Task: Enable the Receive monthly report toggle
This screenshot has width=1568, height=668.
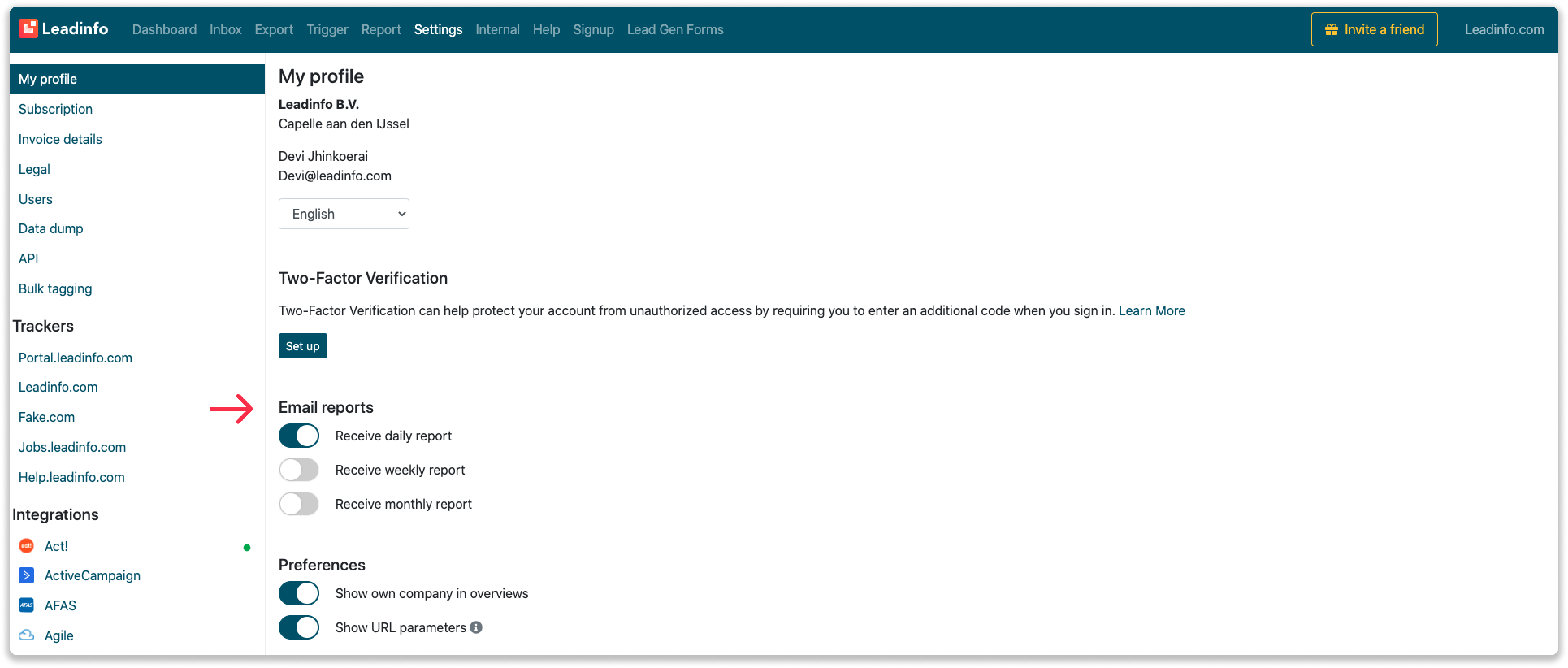Action: point(299,503)
